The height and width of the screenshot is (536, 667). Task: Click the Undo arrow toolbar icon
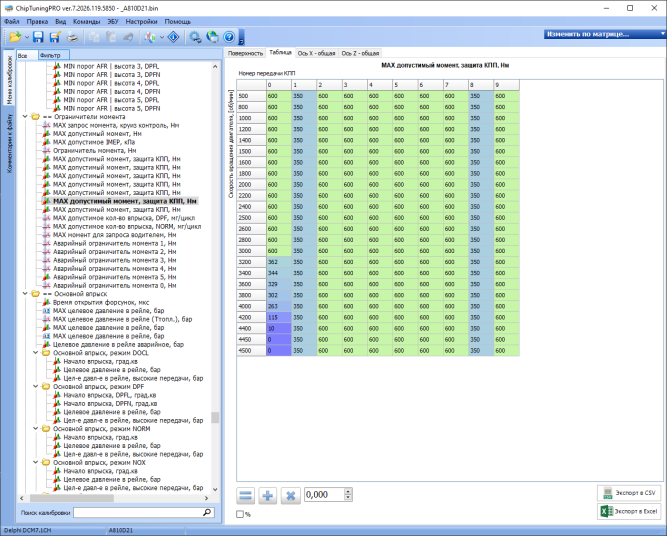click(128, 37)
